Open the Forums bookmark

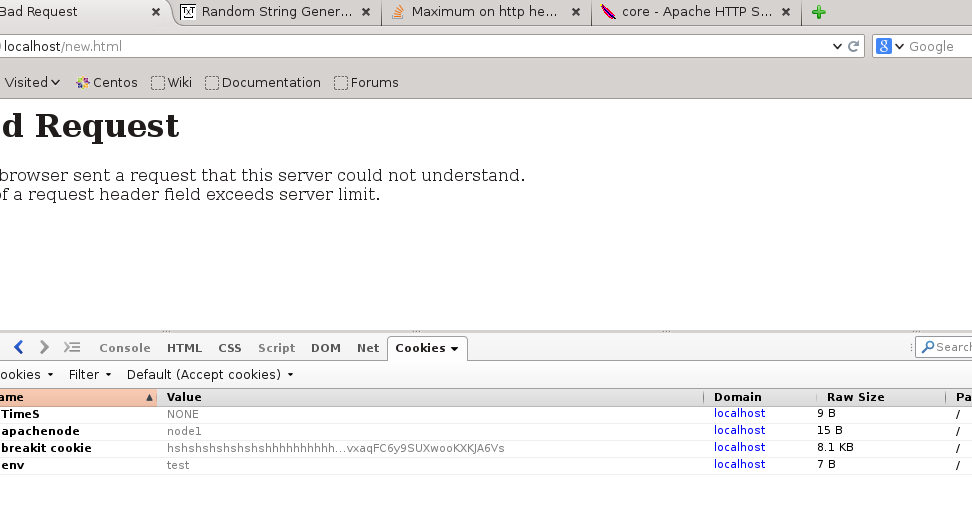pyautogui.click(x=366, y=82)
